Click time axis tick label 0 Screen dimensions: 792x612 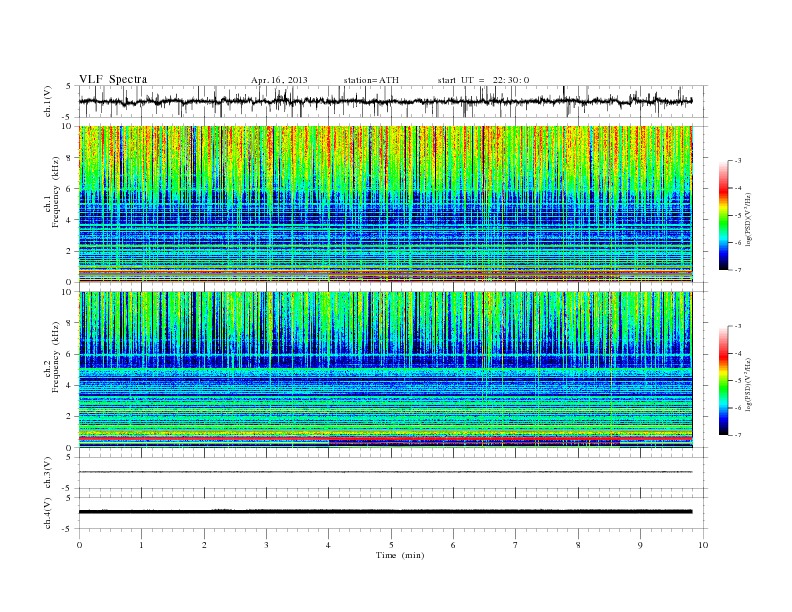click(79, 545)
